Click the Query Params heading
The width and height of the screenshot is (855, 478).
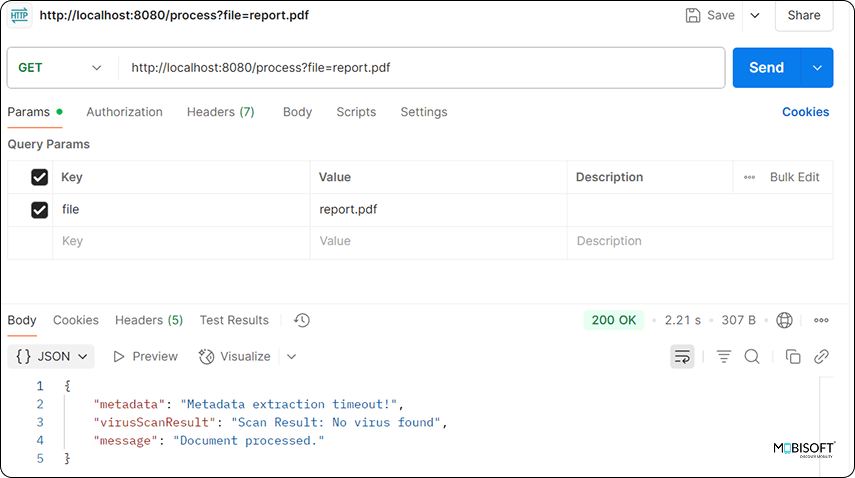click(x=49, y=144)
